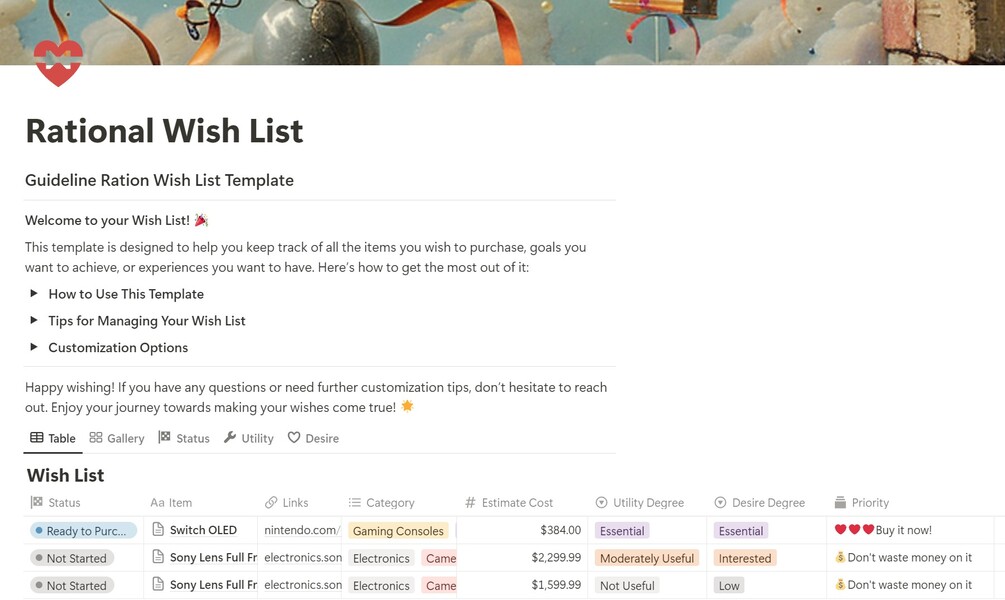The image size is (1005, 600).
Task: Click the heart page icon
Action: point(58,62)
